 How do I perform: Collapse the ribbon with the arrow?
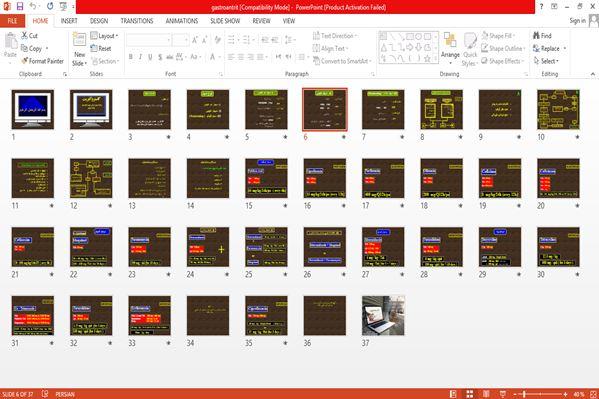593,74
